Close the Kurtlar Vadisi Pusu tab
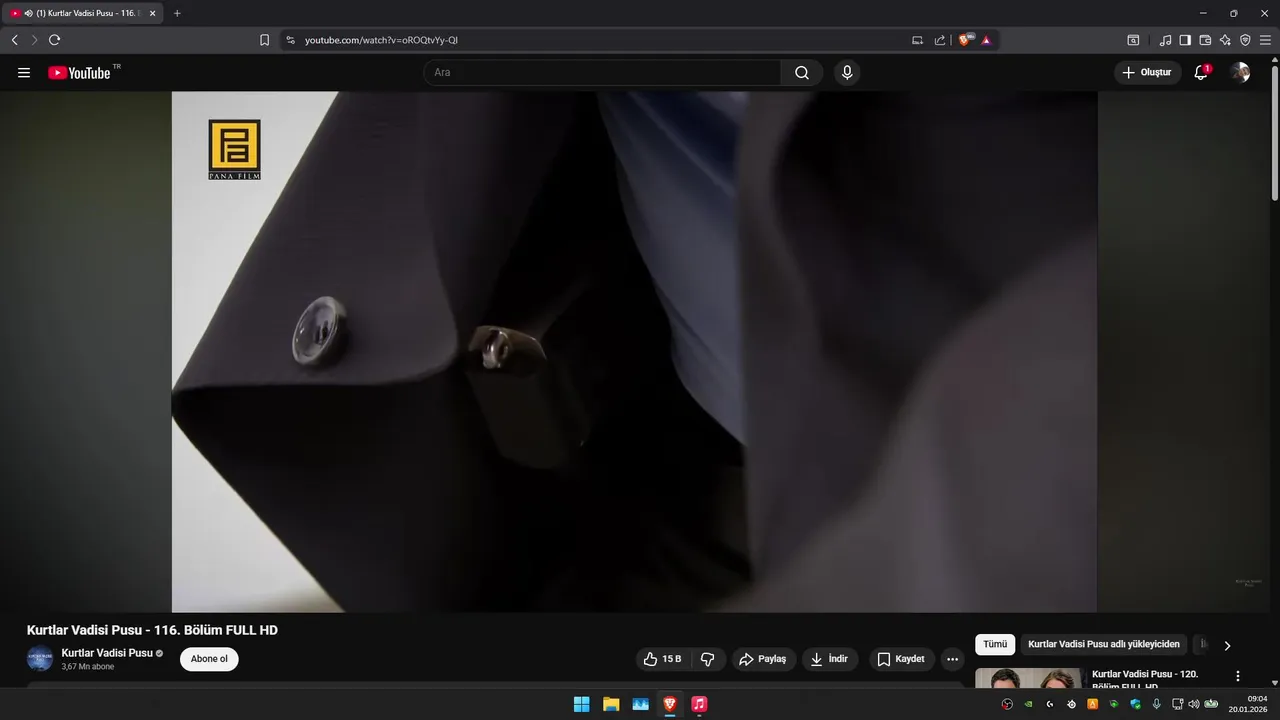 pos(152,13)
